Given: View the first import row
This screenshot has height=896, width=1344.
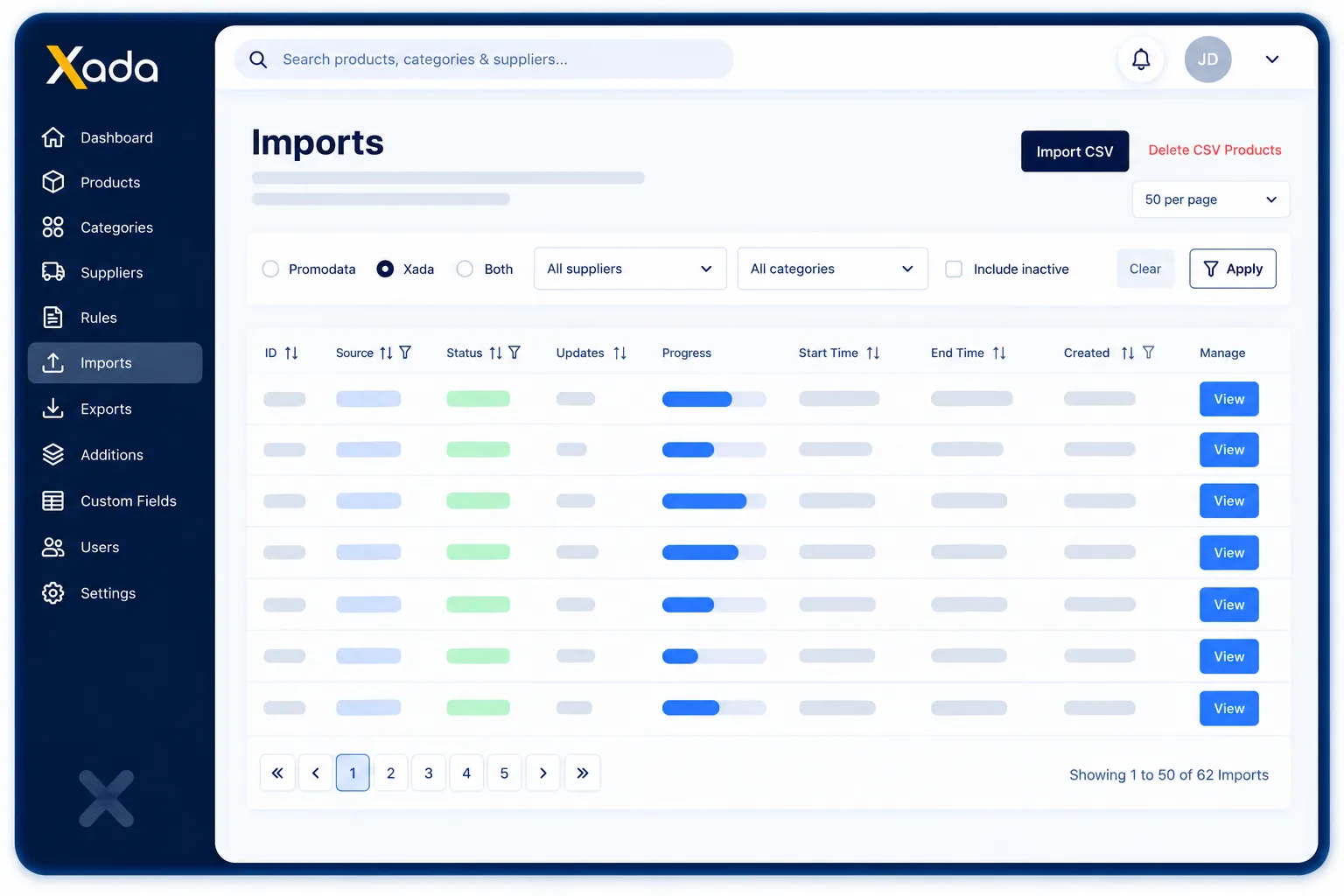Looking at the screenshot, I should coord(1228,399).
